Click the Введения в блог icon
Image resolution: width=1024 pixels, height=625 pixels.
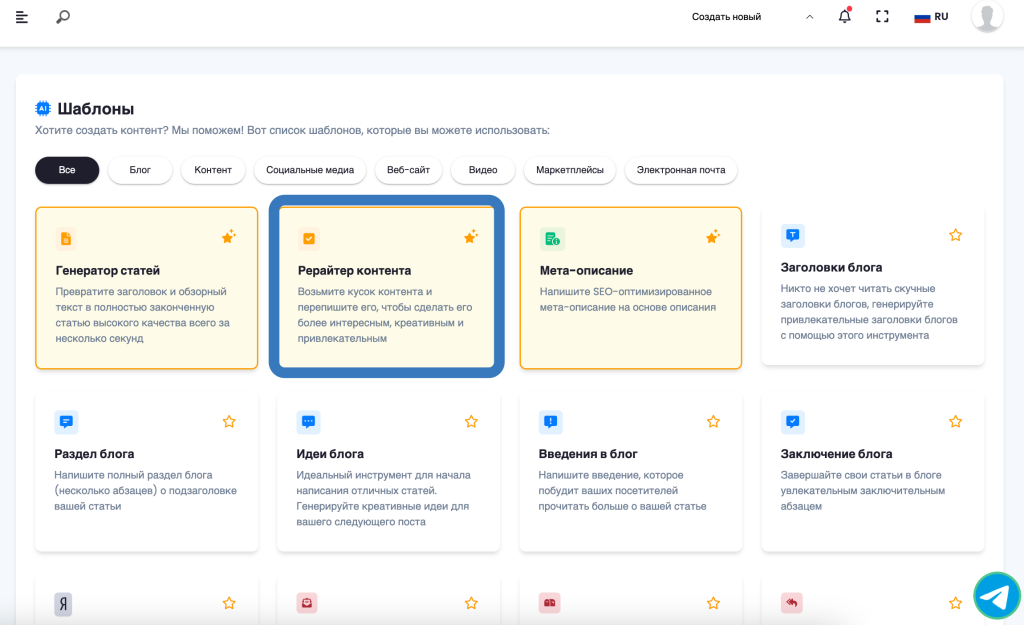tap(551, 422)
